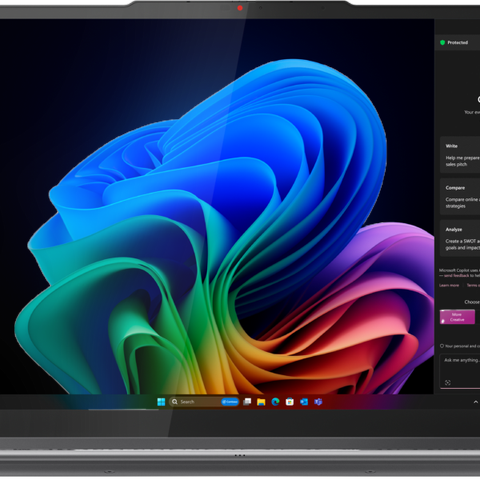480x480 pixels.
Task: Launch Outlook from the taskbar
Action: click(x=304, y=402)
